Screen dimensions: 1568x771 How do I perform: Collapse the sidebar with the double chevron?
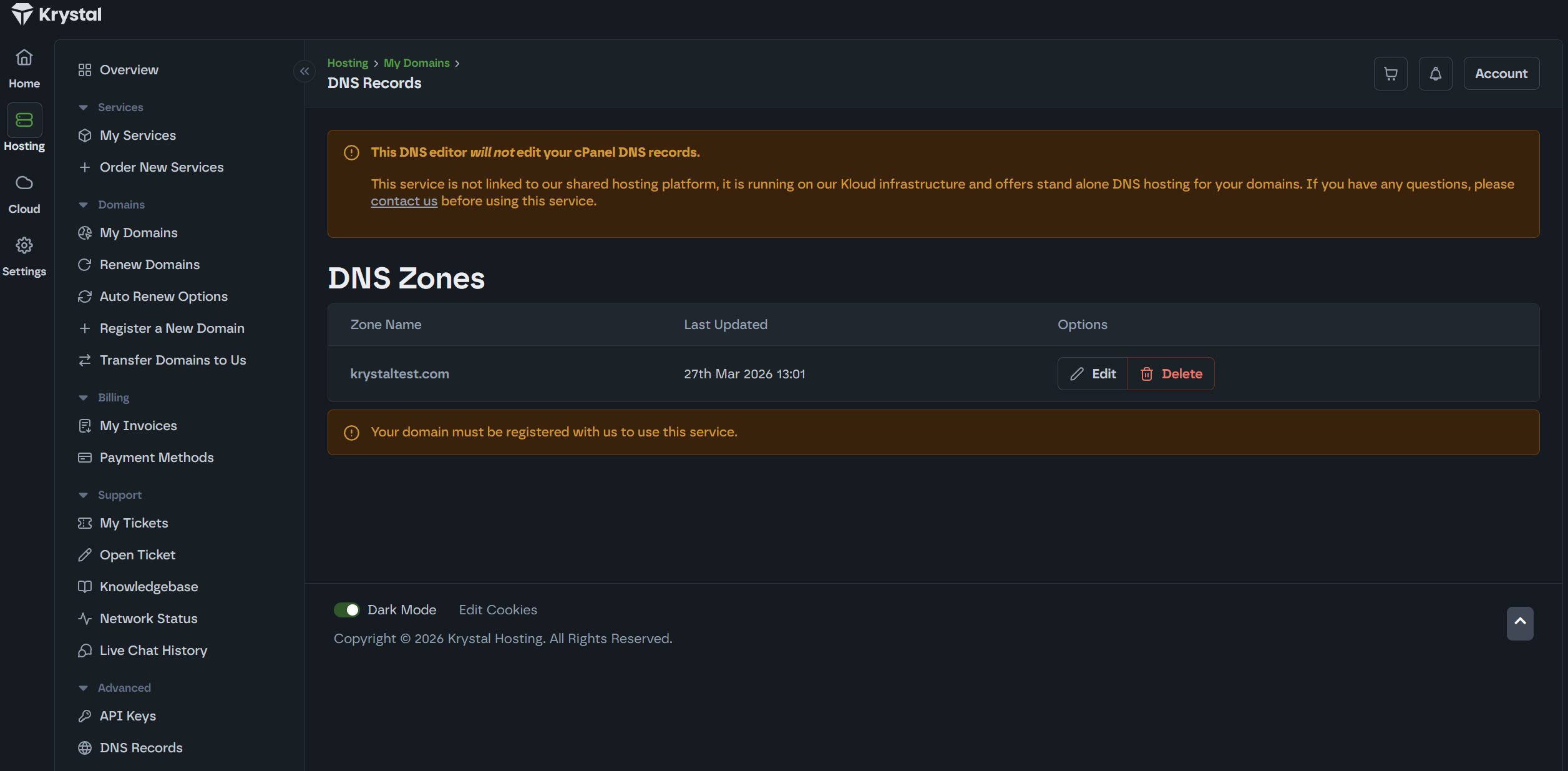(304, 72)
